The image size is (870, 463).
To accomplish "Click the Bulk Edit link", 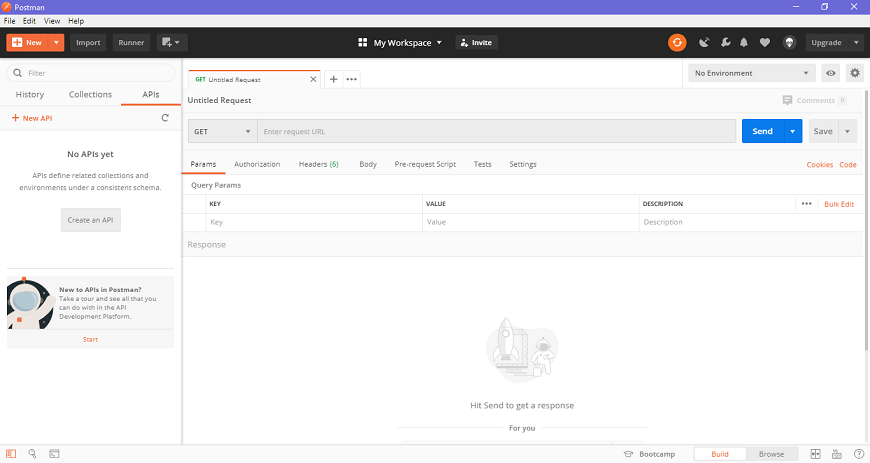I will [x=839, y=204].
